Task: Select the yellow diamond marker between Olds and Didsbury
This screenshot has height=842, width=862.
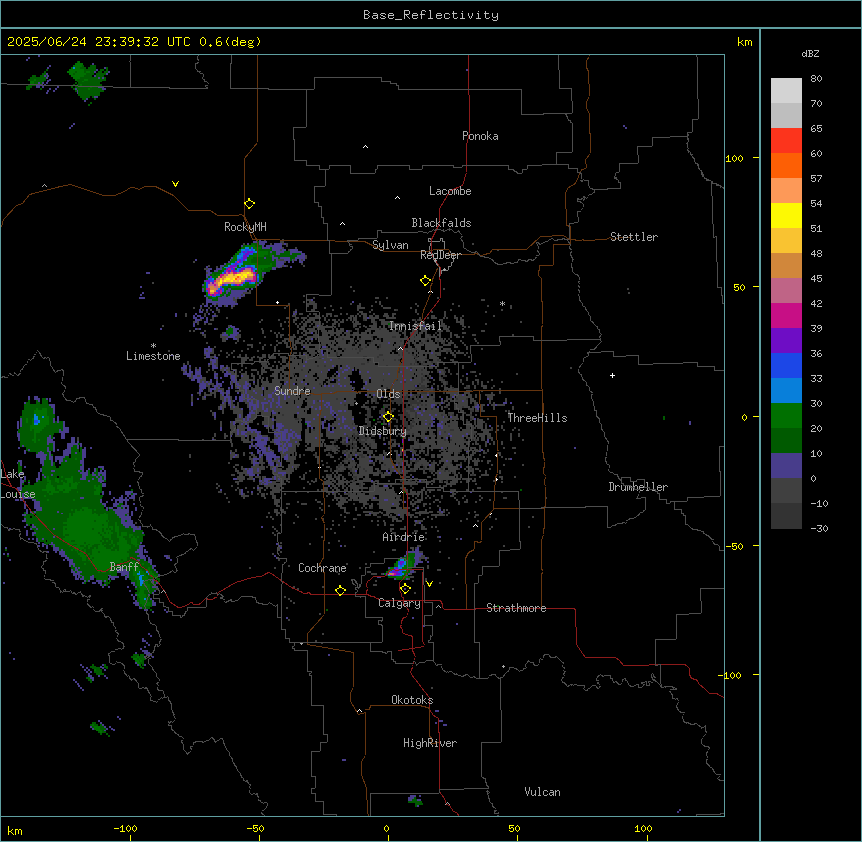Action: [x=388, y=417]
